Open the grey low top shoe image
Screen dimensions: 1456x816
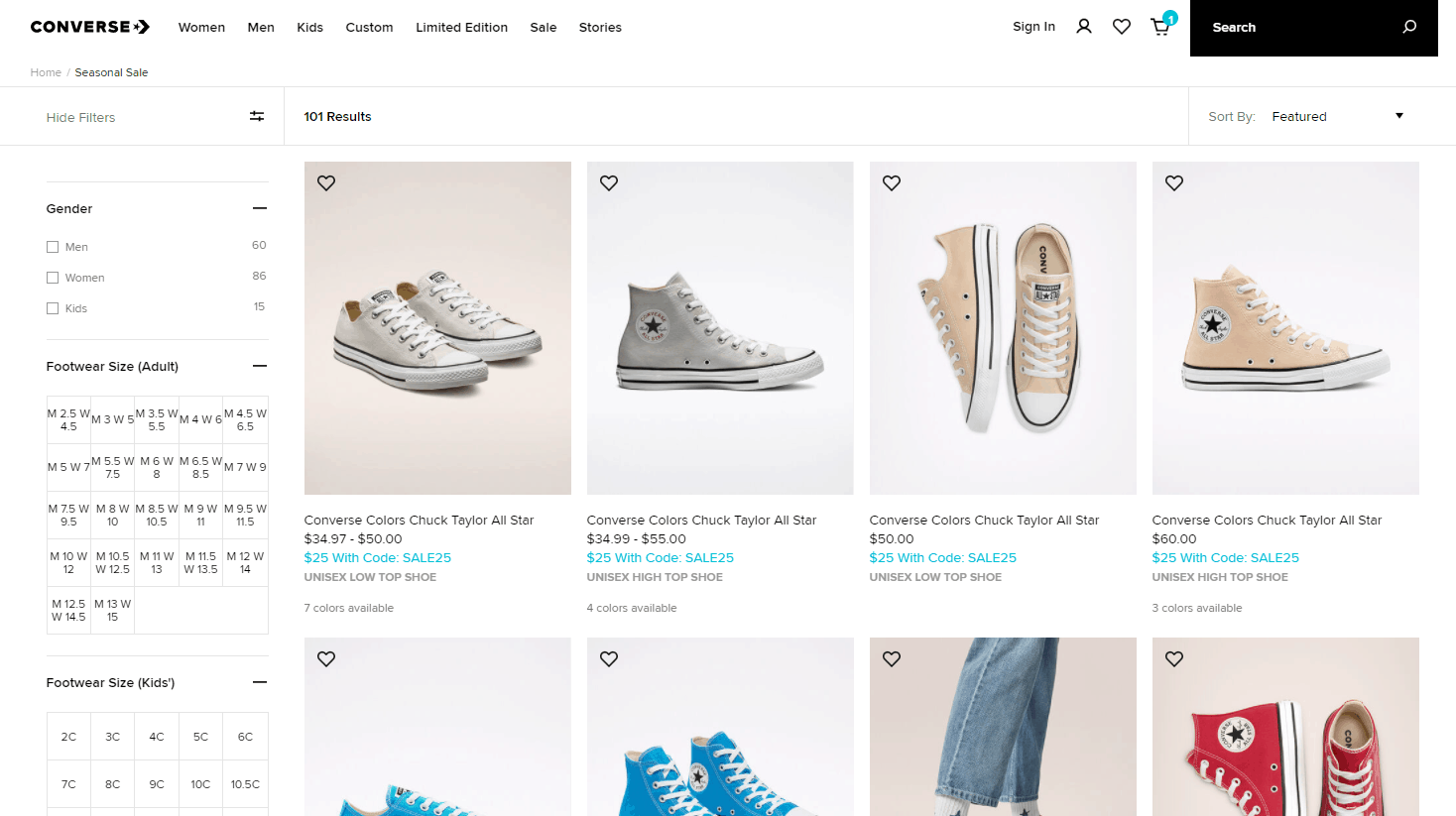(x=437, y=328)
